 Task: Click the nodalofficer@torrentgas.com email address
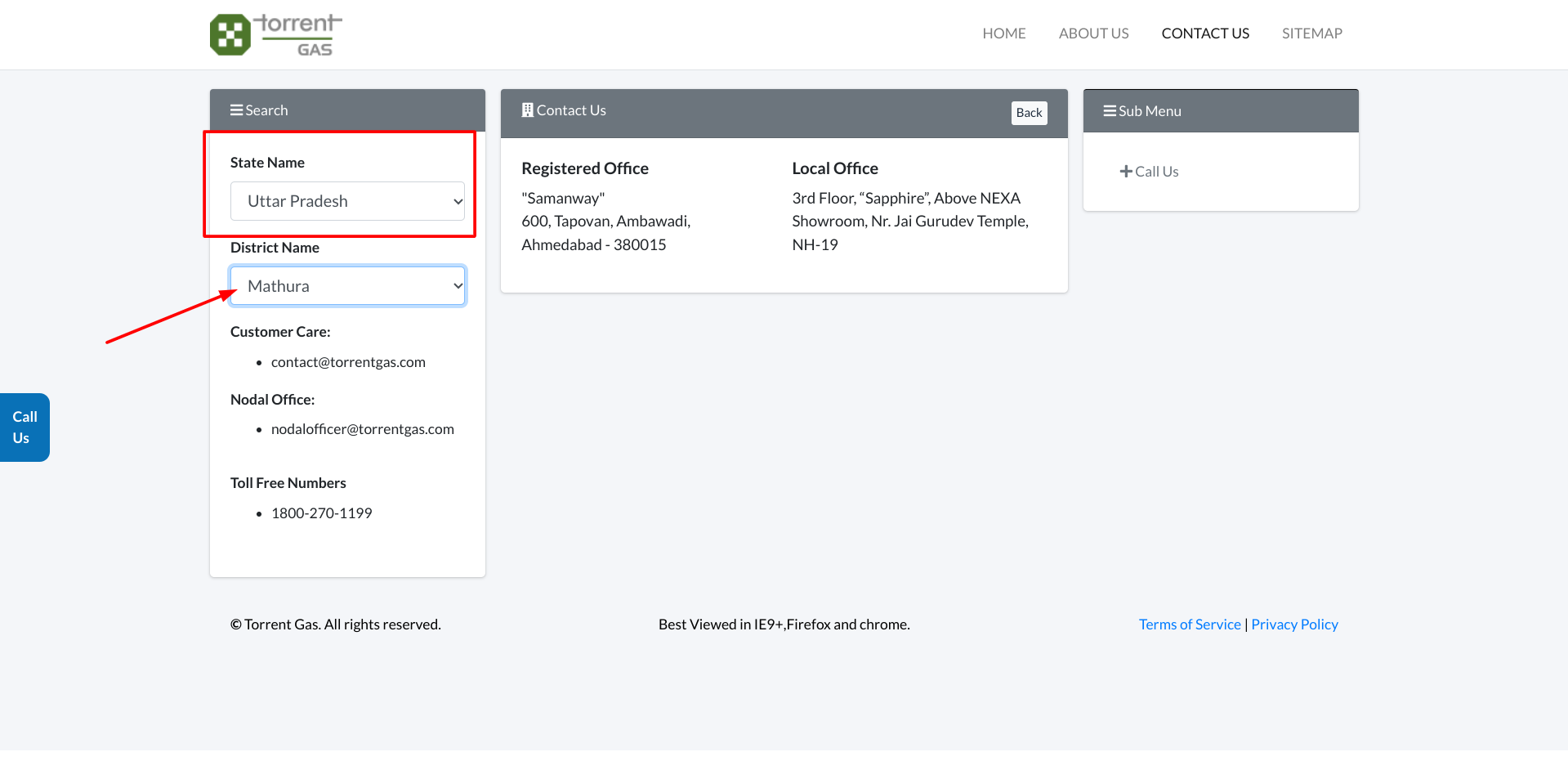pos(362,429)
